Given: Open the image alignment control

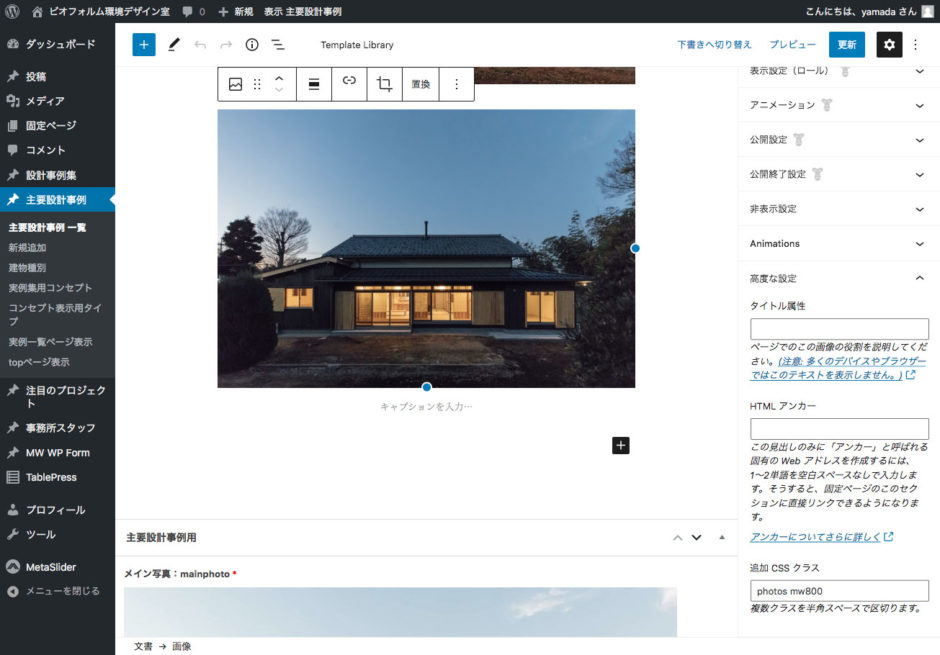Looking at the screenshot, I should click(x=314, y=84).
